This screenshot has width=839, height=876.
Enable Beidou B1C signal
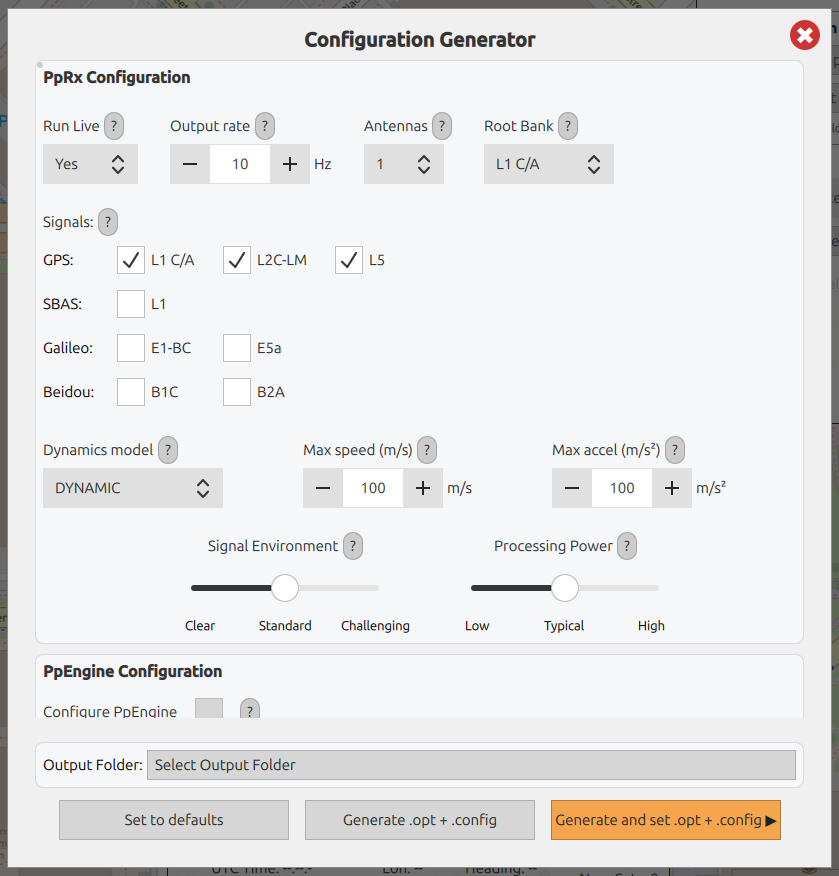coord(131,392)
